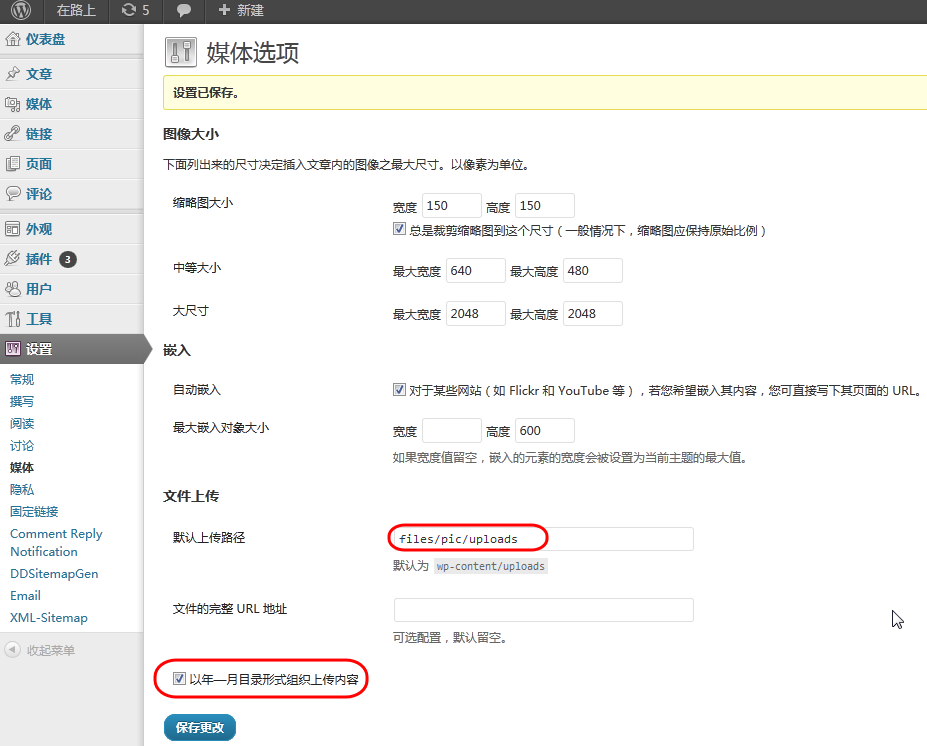927x746 pixels.
Task: Open Email settings link
Action: (x=25, y=595)
